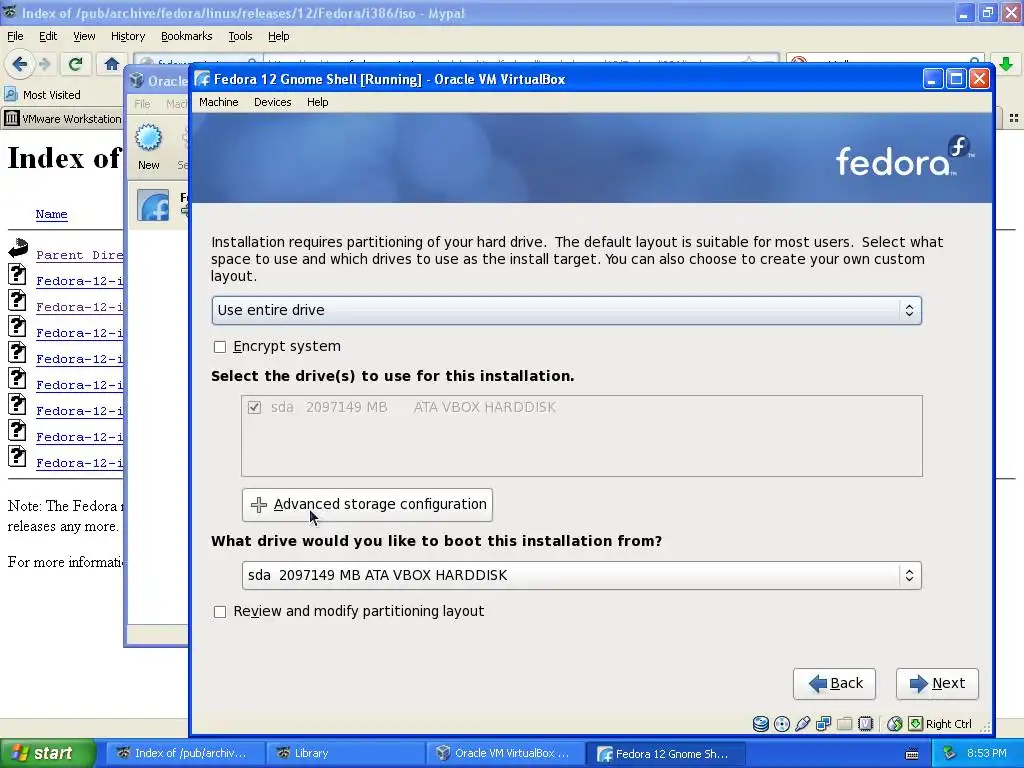Image resolution: width=1024 pixels, height=768 pixels.
Task: Click the New VM icon in VirtualBox Manager
Action: click(x=148, y=138)
